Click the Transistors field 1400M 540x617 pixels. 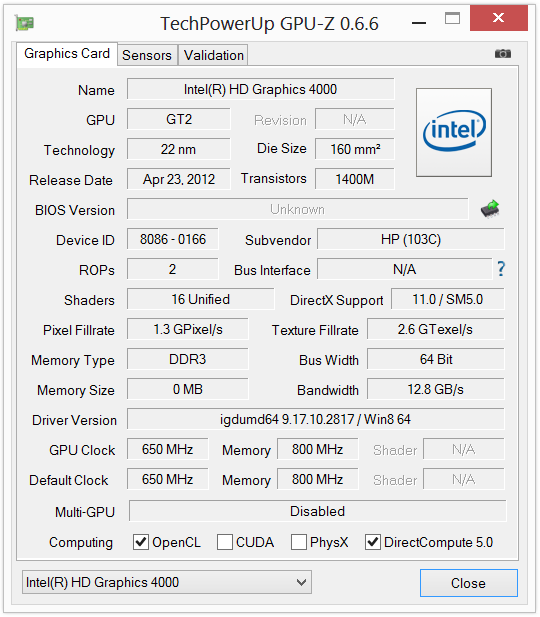click(355, 179)
